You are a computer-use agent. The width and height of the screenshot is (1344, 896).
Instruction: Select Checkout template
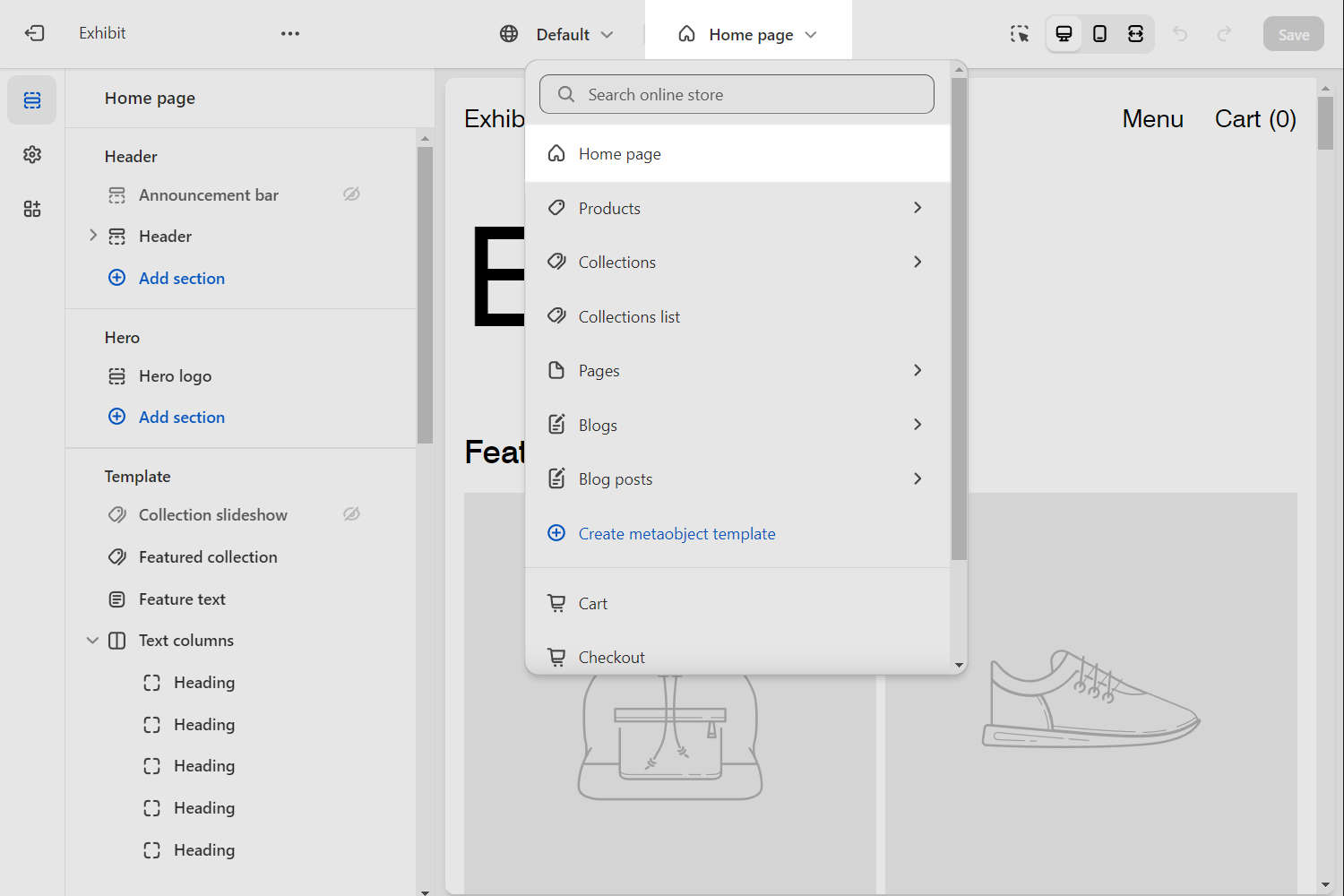pyautogui.click(x=737, y=657)
